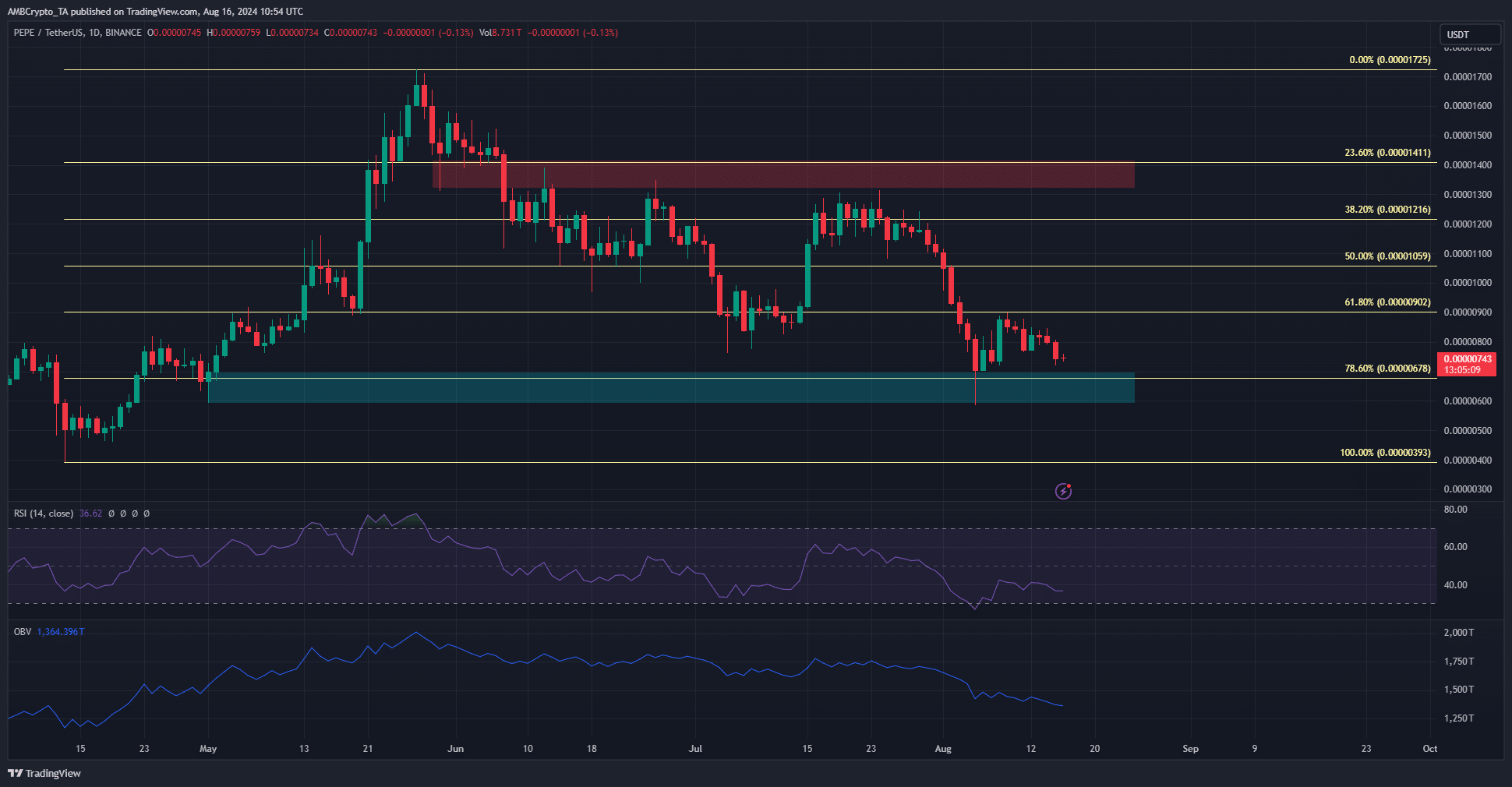Screen dimensions: 1512x787
Task: Click the low value L0.00000734
Action: (x=292, y=33)
